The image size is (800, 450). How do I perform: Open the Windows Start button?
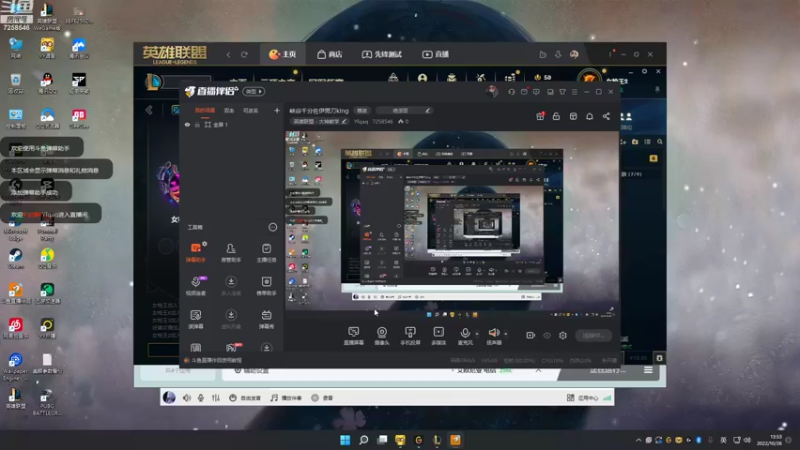345,440
